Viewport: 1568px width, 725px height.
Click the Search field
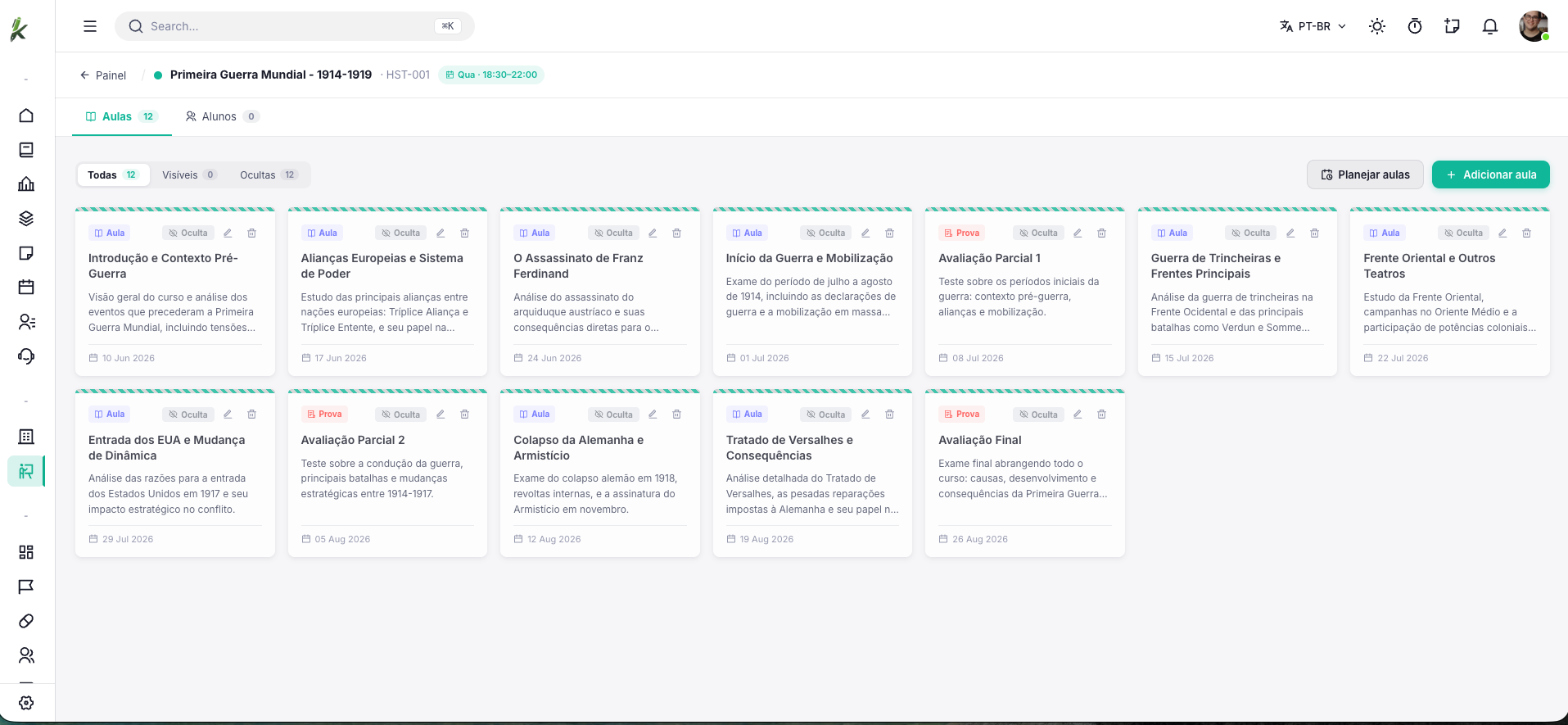coord(295,26)
